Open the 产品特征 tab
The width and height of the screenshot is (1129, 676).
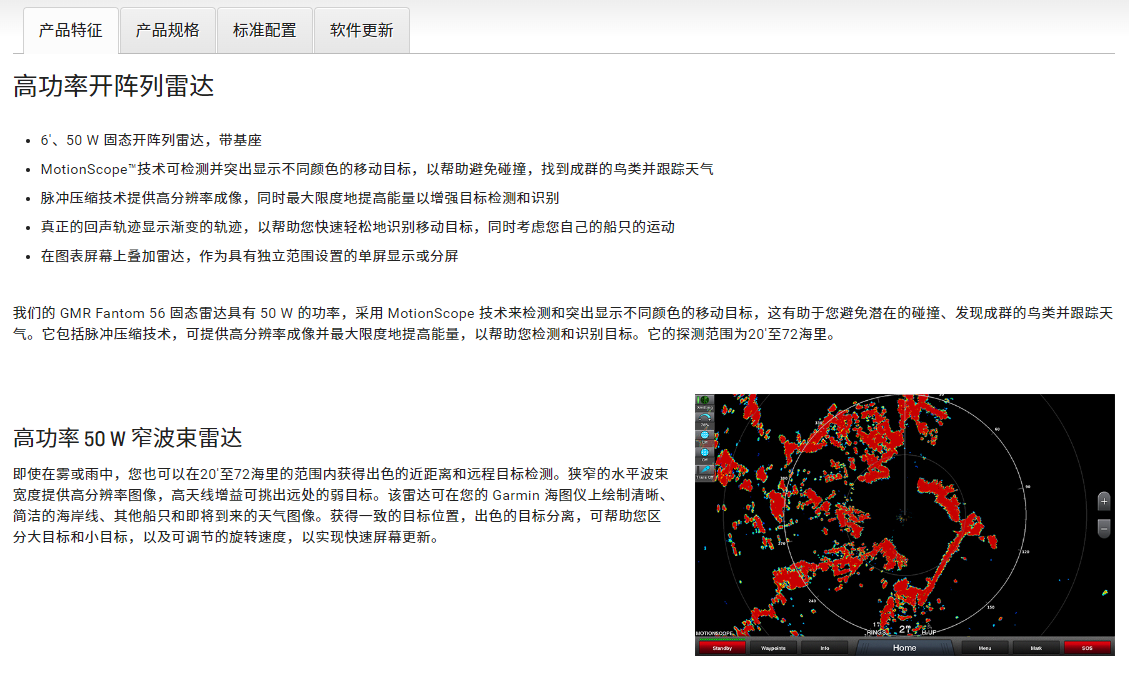coord(71,30)
